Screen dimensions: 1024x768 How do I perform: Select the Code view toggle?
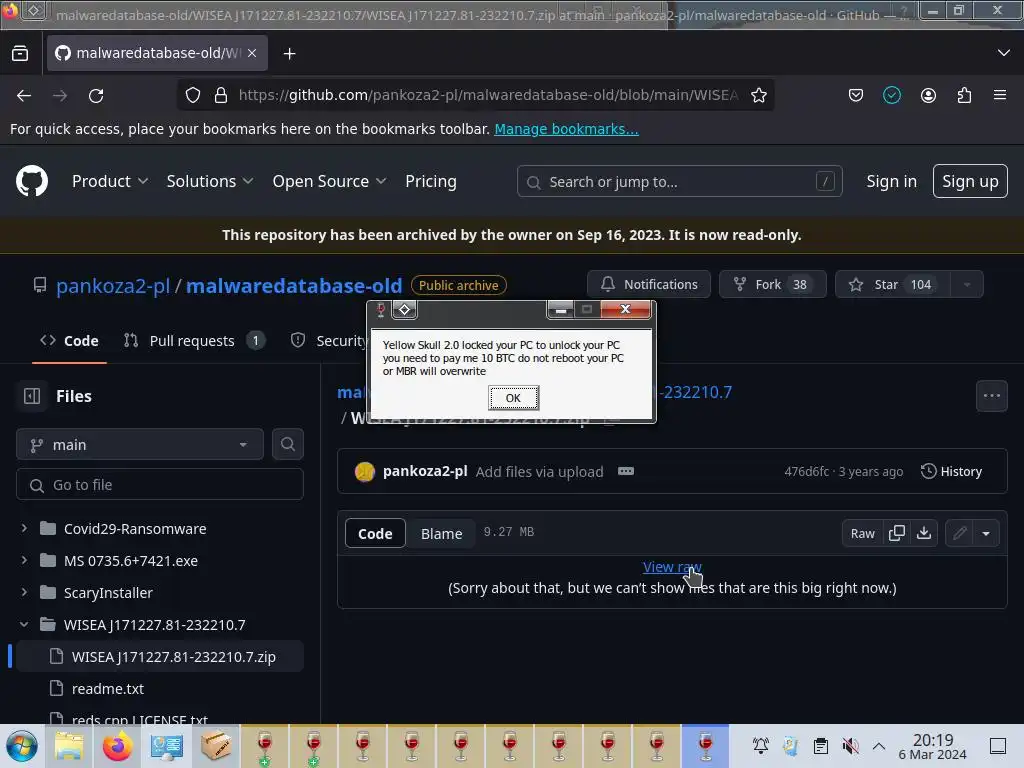point(375,533)
